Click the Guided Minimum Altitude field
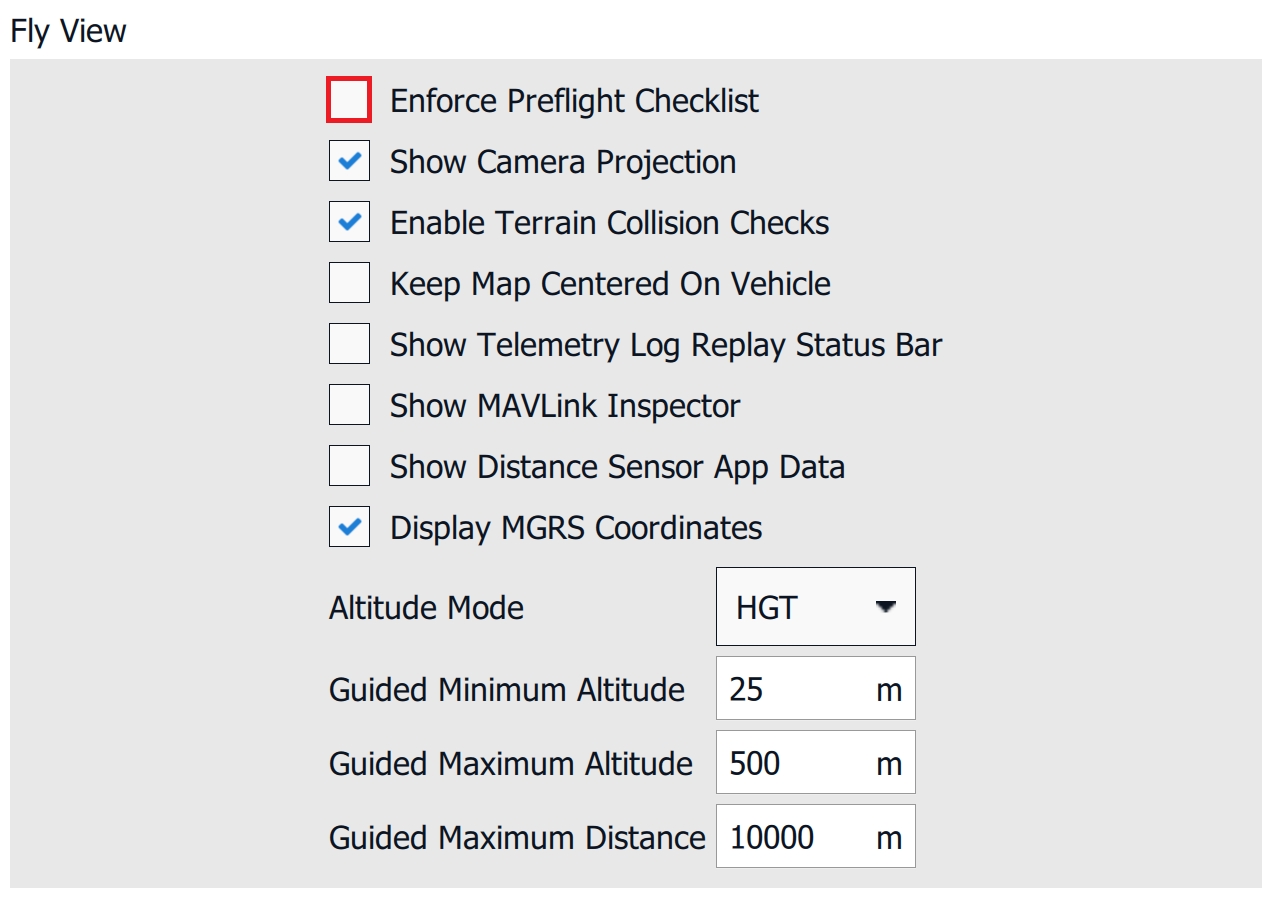 795,689
